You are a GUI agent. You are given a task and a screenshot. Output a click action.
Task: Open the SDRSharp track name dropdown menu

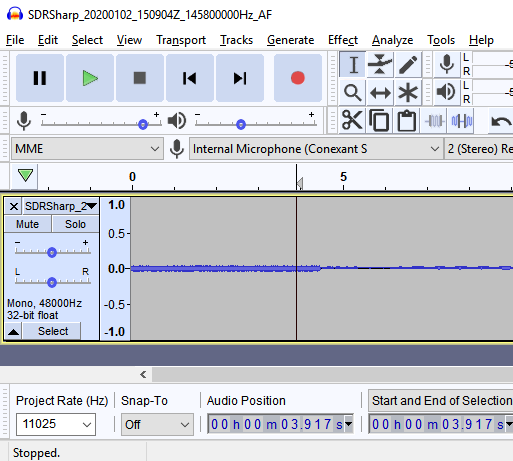[61, 206]
